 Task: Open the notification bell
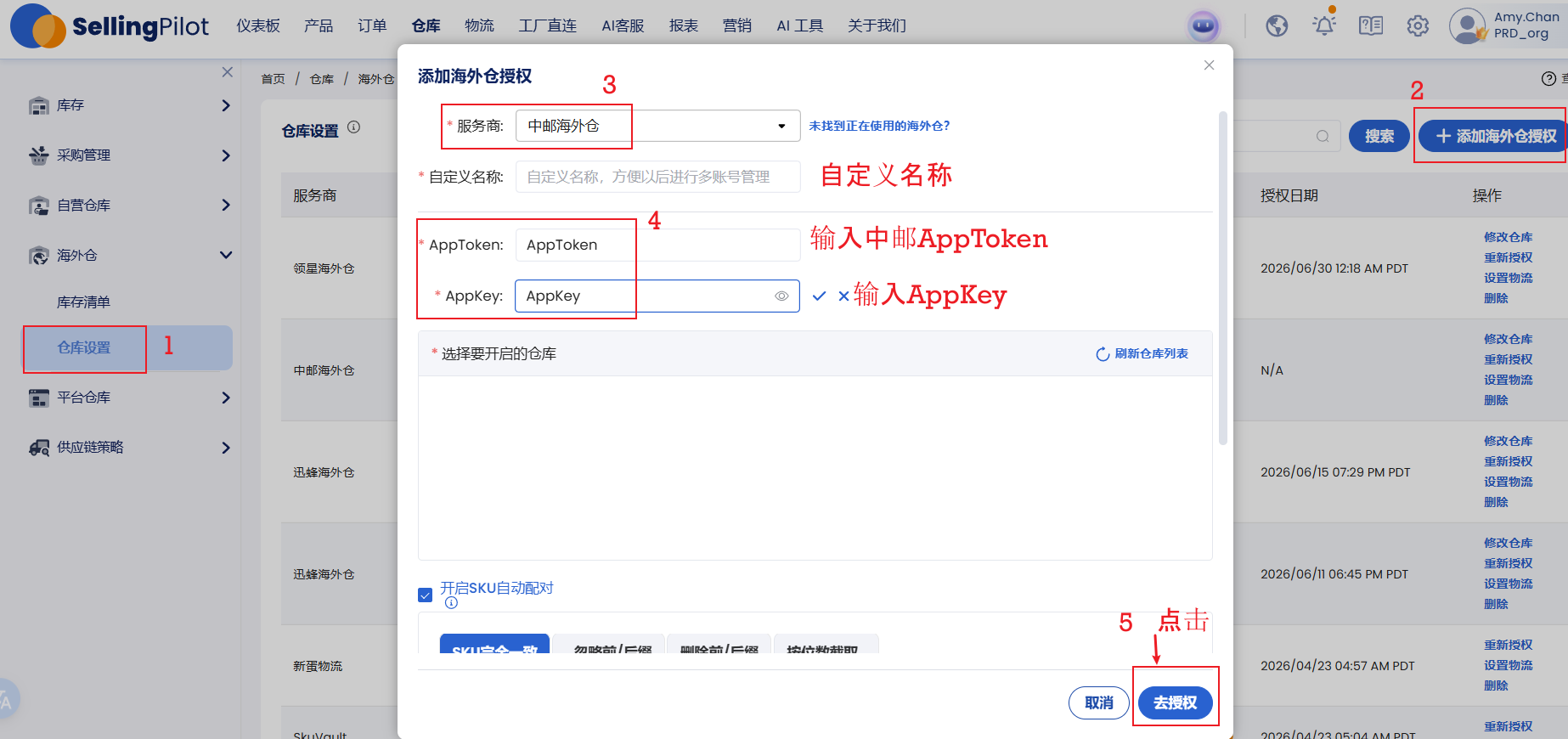[x=1324, y=25]
